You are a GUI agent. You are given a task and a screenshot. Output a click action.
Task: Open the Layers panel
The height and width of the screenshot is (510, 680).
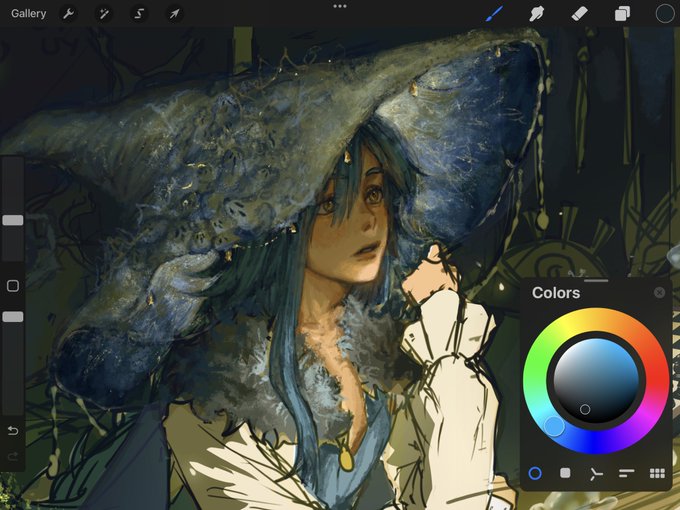(622, 14)
